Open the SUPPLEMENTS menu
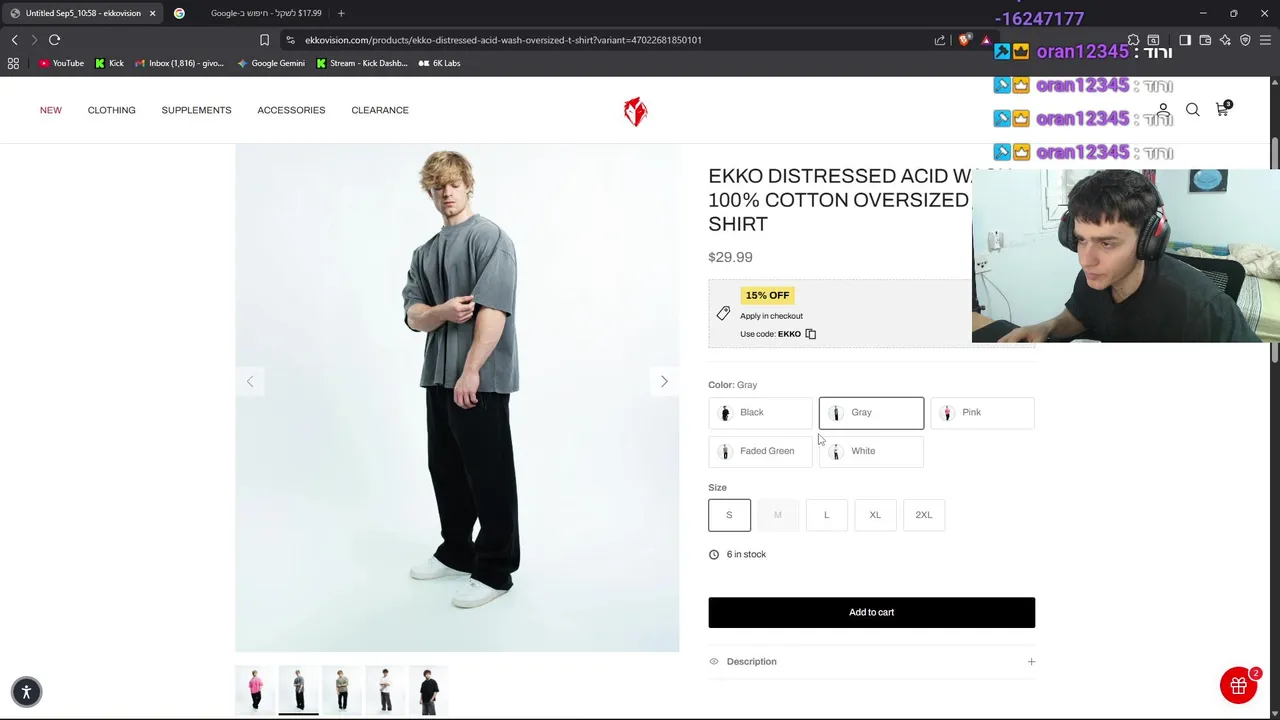 pos(196,110)
